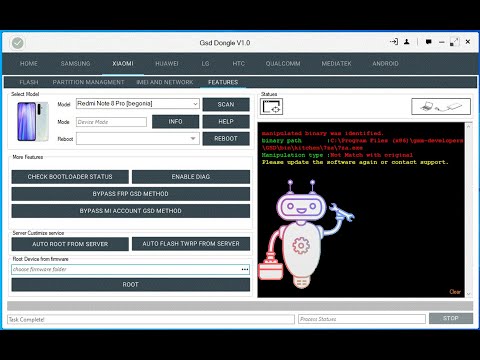Select the FEATURES sub-tab
Image resolution: width=480 pixels, height=360 pixels.
tap(223, 82)
